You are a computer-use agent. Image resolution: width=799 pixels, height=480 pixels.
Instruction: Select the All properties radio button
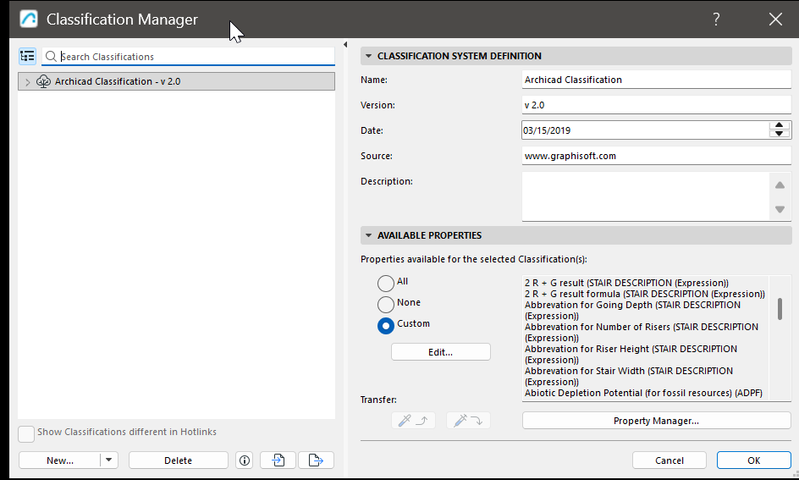click(386, 283)
